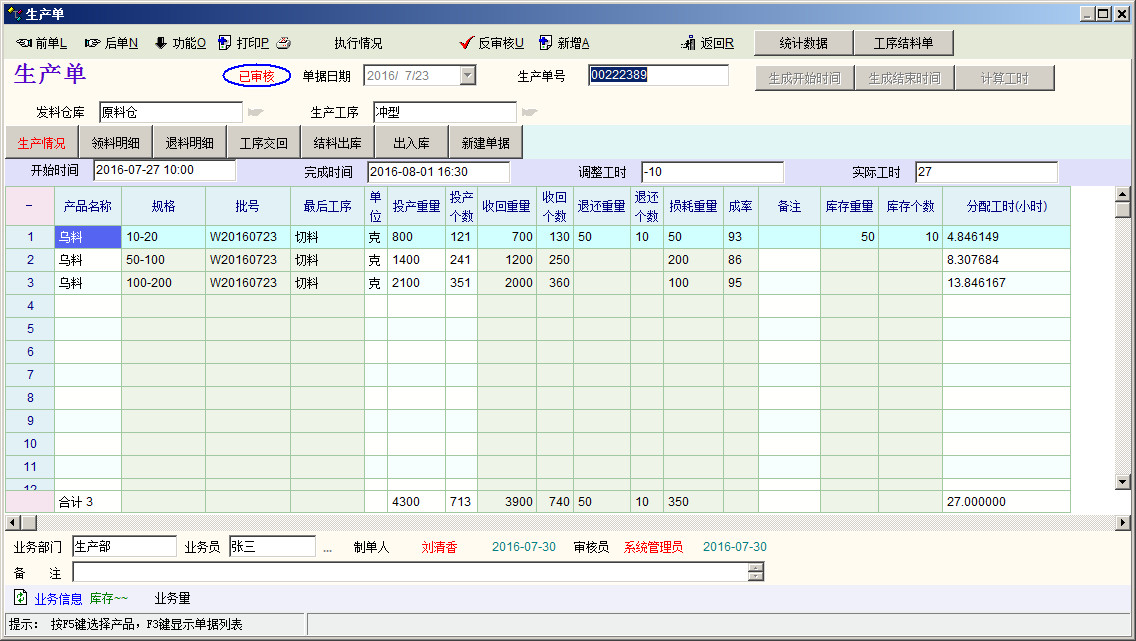Switch to the 领料明细 tab
The height and width of the screenshot is (641, 1136).
click(x=115, y=143)
